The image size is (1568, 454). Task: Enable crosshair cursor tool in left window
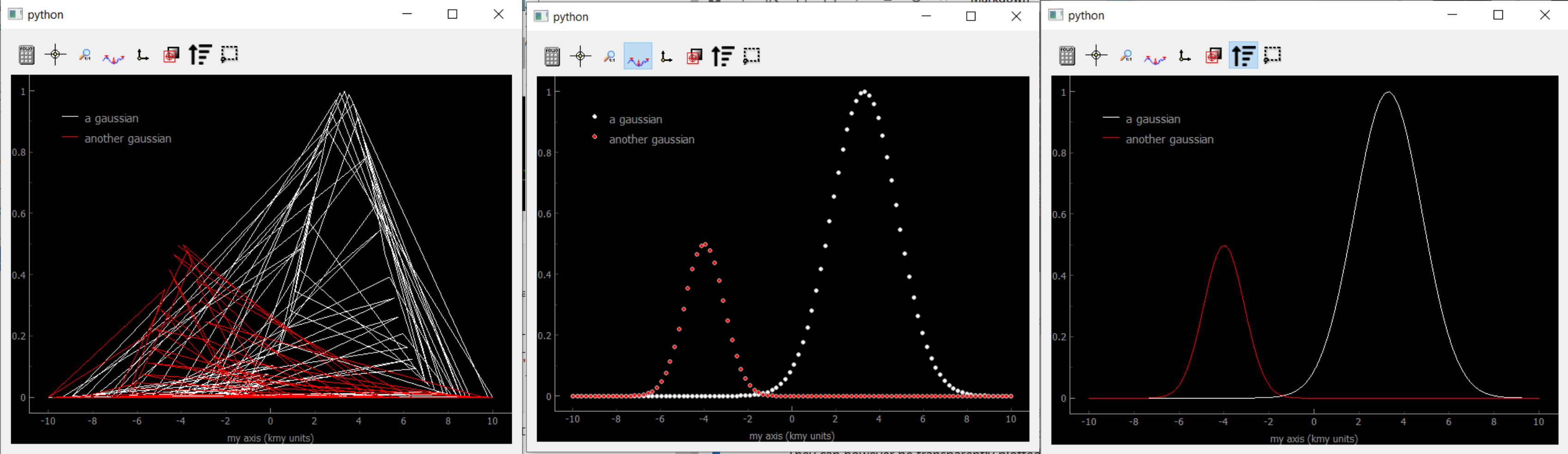[x=55, y=55]
